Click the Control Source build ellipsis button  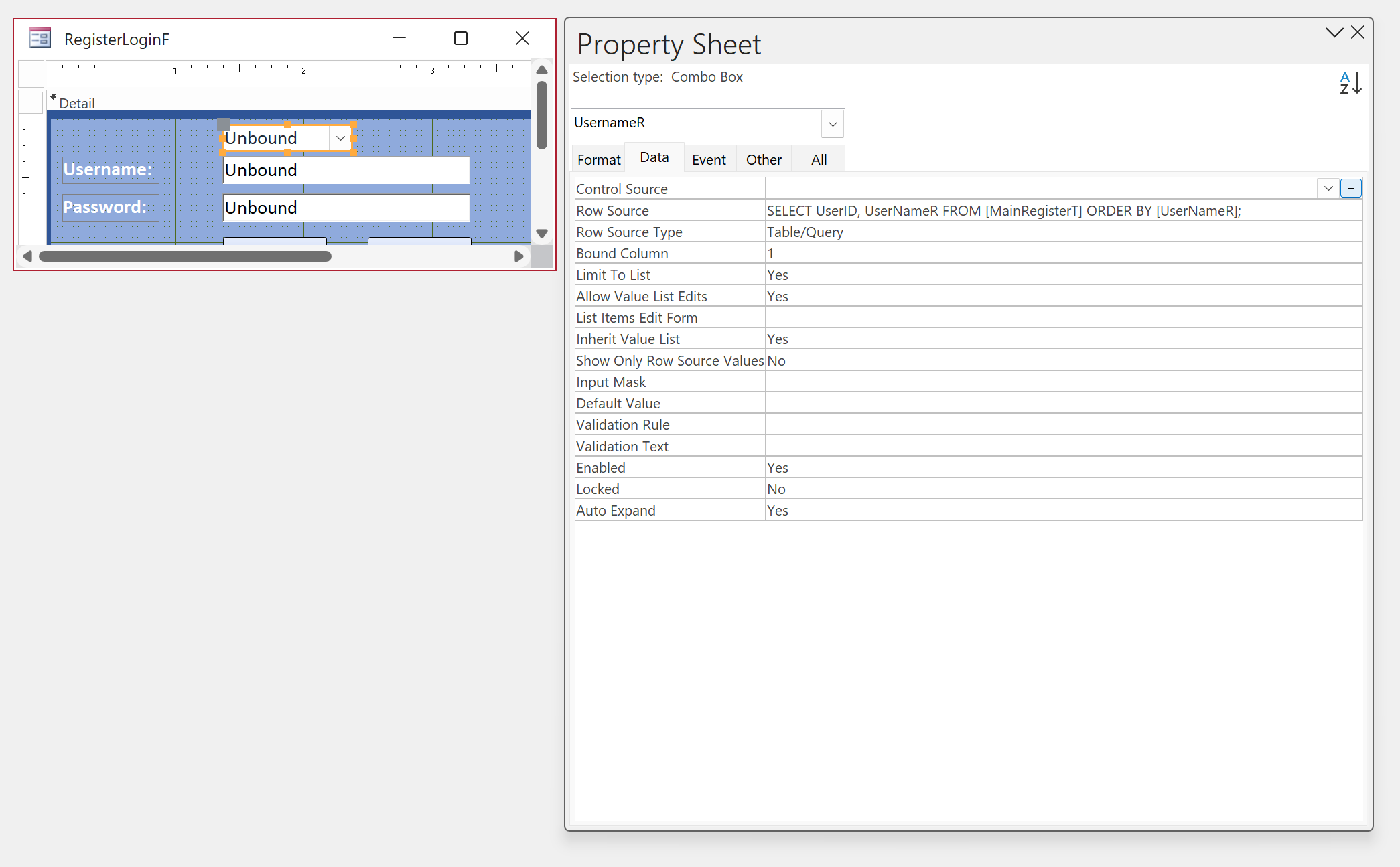(x=1351, y=189)
